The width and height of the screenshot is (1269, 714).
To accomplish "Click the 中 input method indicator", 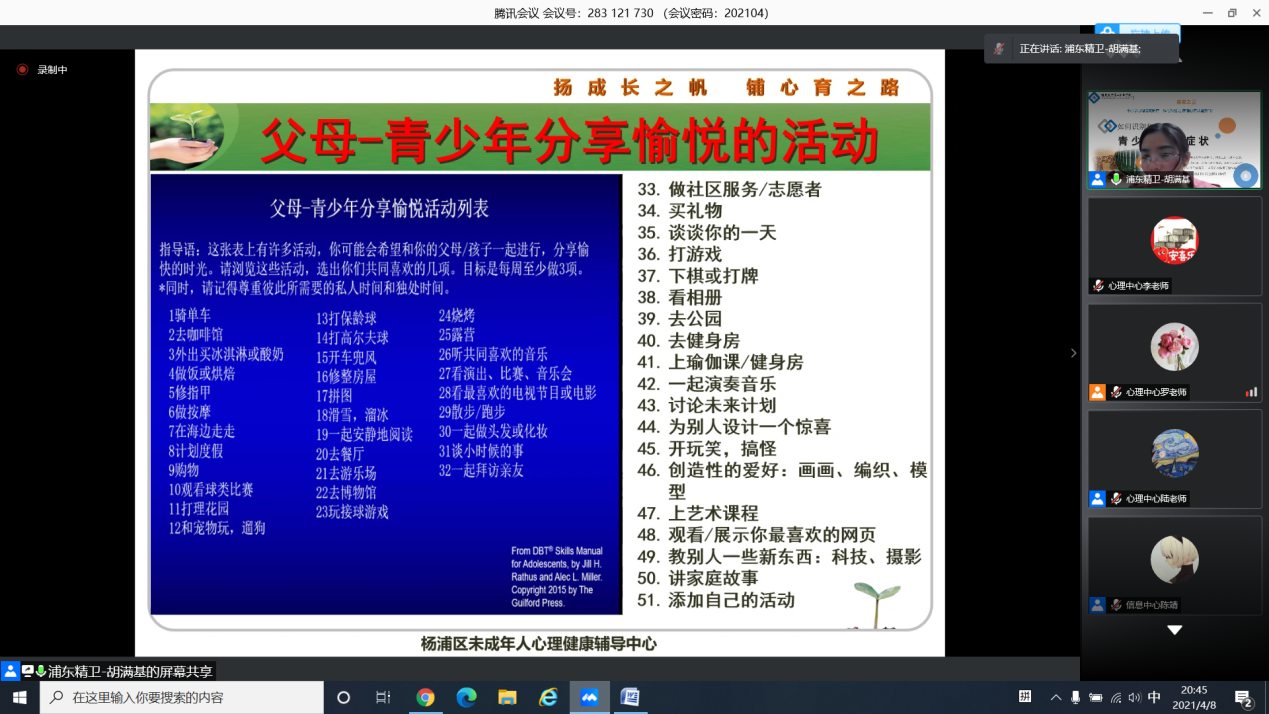I will (x=1154, y=697).
